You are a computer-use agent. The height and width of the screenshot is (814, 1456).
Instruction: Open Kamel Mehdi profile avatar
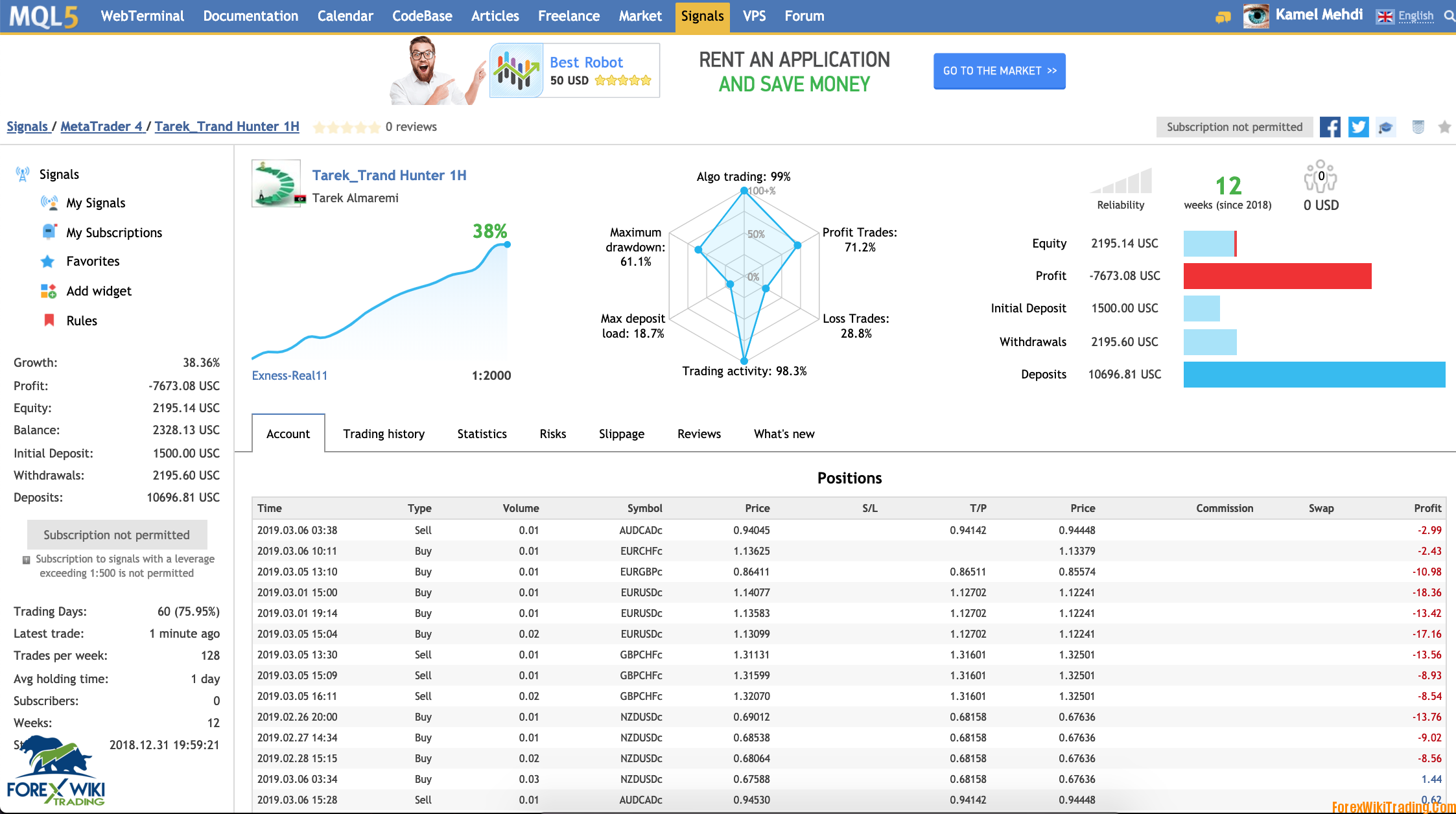[x=1256, y=16]
